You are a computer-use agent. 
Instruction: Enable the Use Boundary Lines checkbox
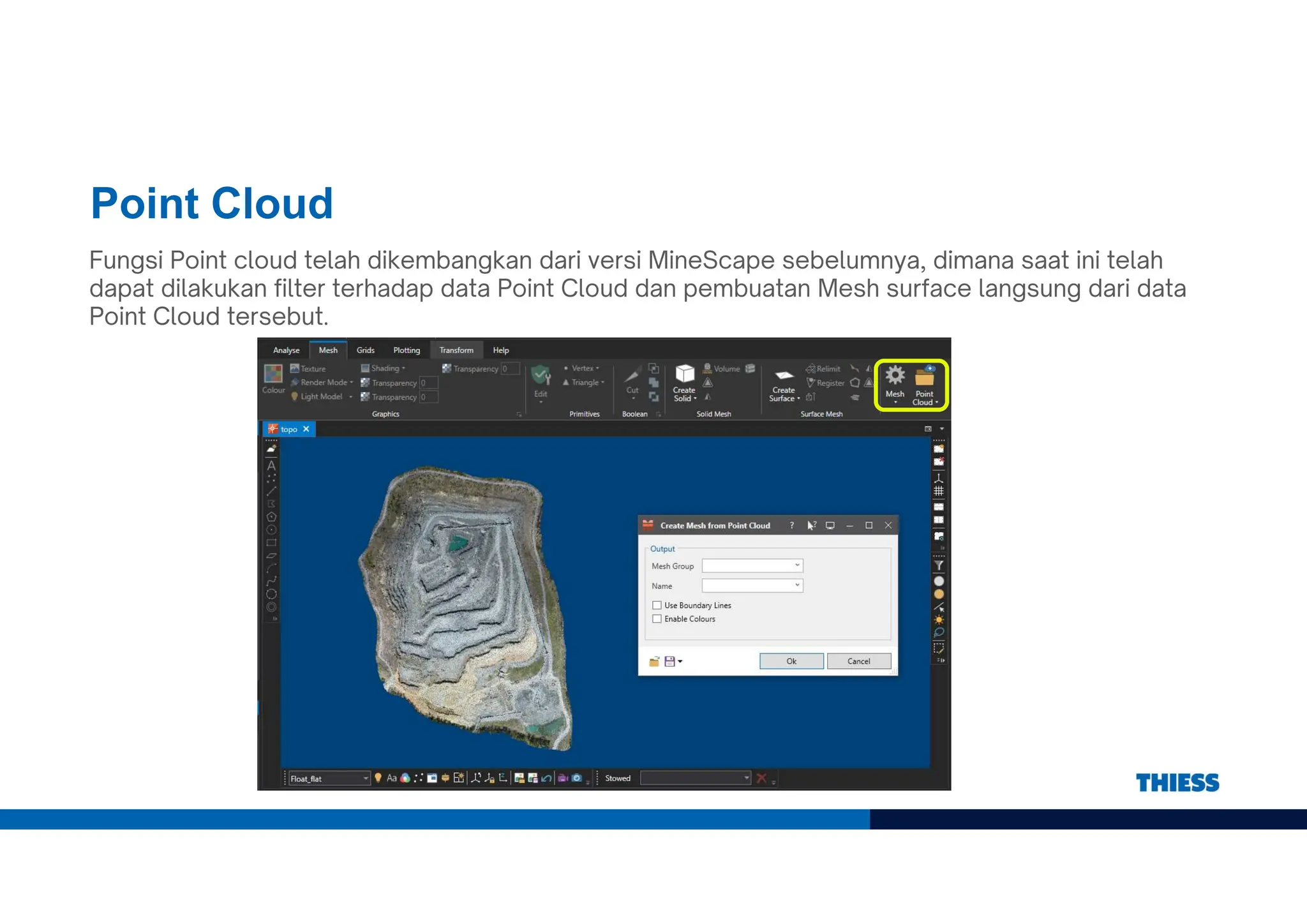tap(657, 605)
